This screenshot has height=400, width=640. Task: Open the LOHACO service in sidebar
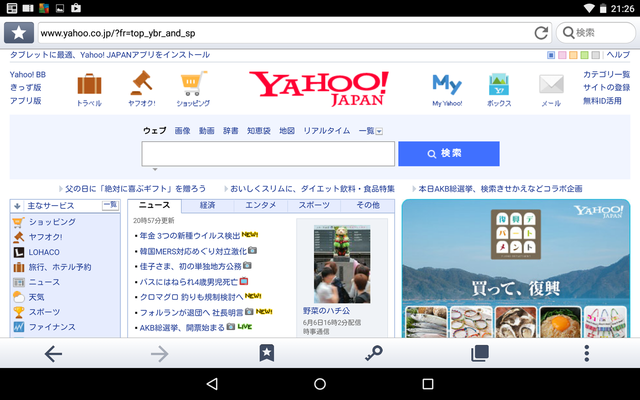pyautogui.click(x=36, y=252)
